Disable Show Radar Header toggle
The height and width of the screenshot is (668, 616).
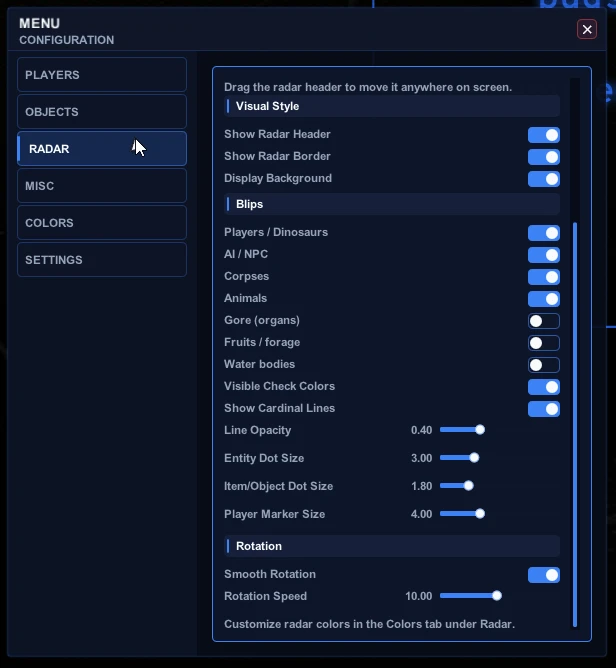[x=544, y=135]
